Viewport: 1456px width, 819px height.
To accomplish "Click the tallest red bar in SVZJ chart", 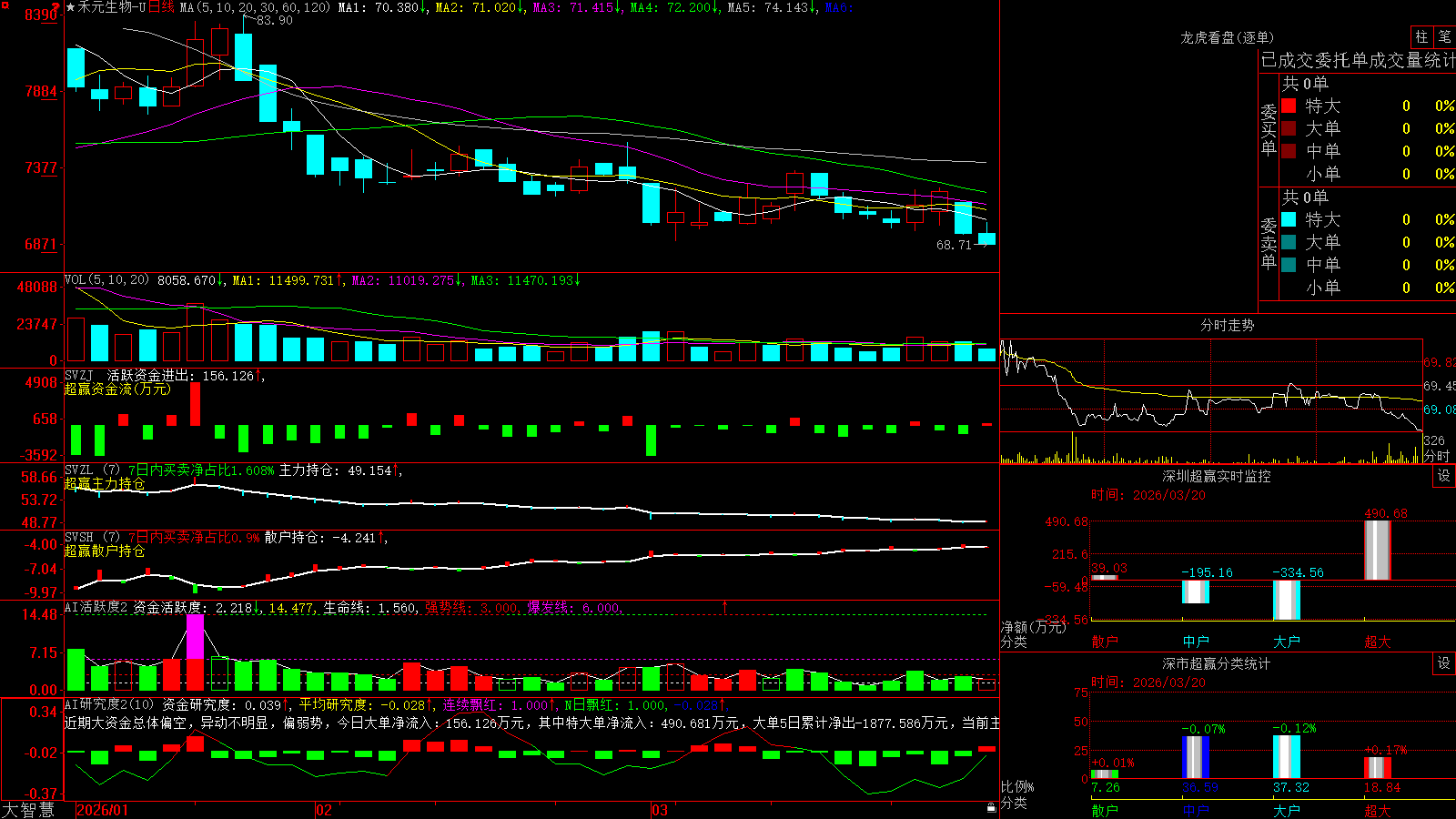I will [195, 404].
